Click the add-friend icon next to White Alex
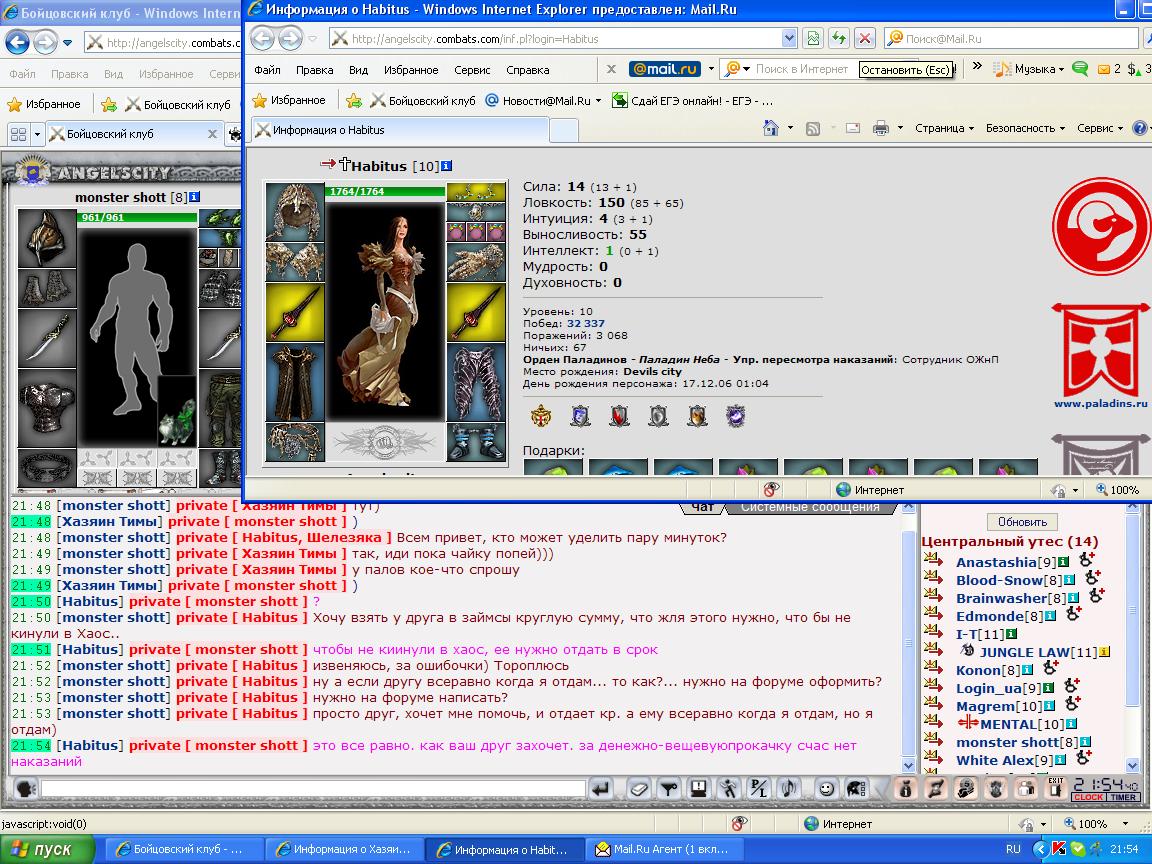1152x864 pixels. tap(1084, 757)
